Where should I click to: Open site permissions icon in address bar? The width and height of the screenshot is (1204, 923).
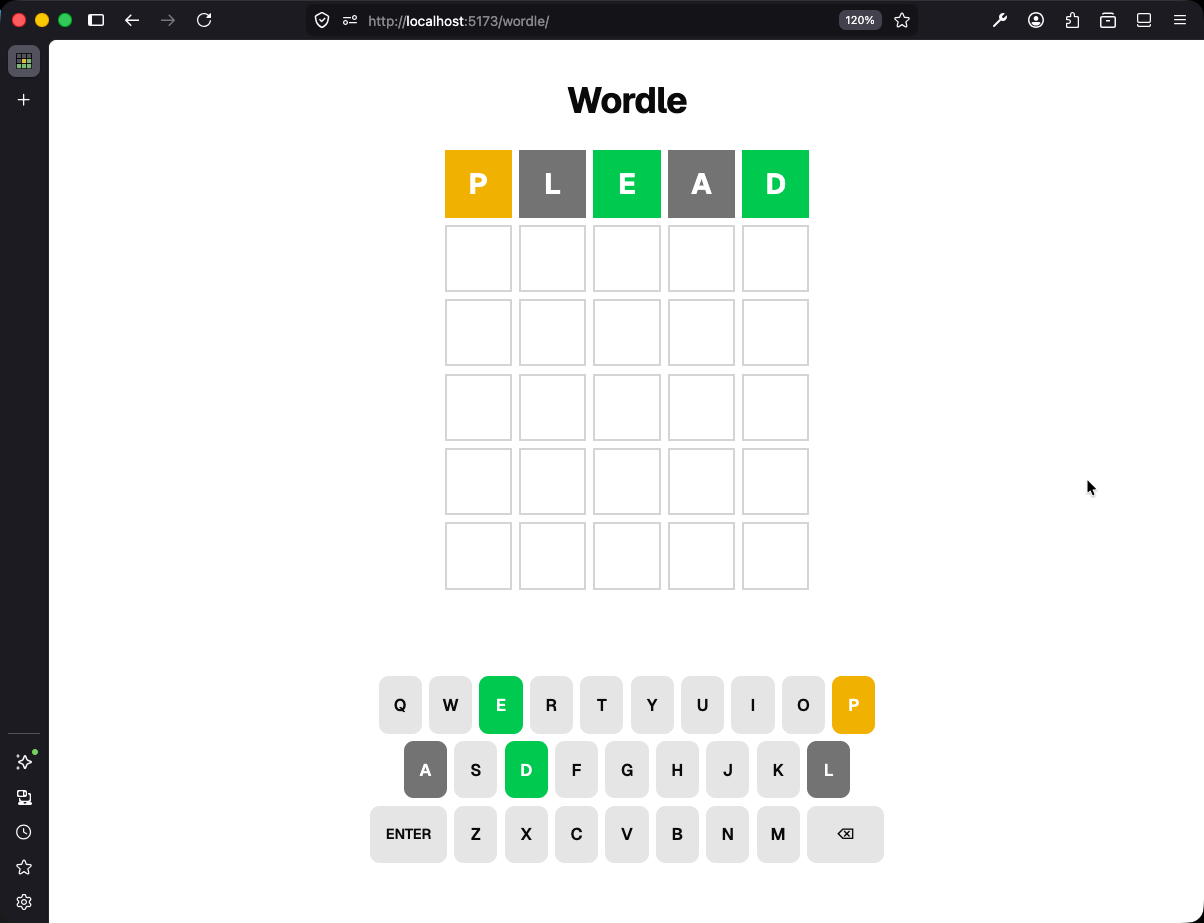350,20
